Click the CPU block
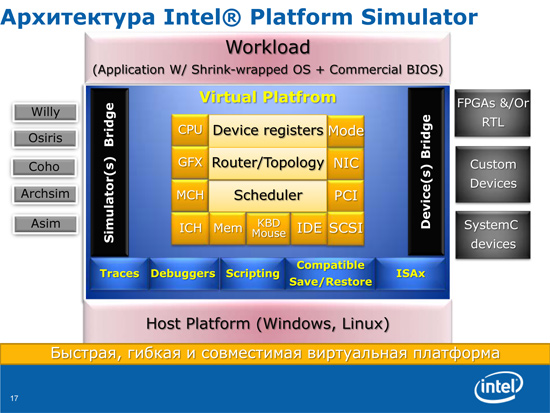This screenshot has height=413, width=550. click(x=190, y=130)
